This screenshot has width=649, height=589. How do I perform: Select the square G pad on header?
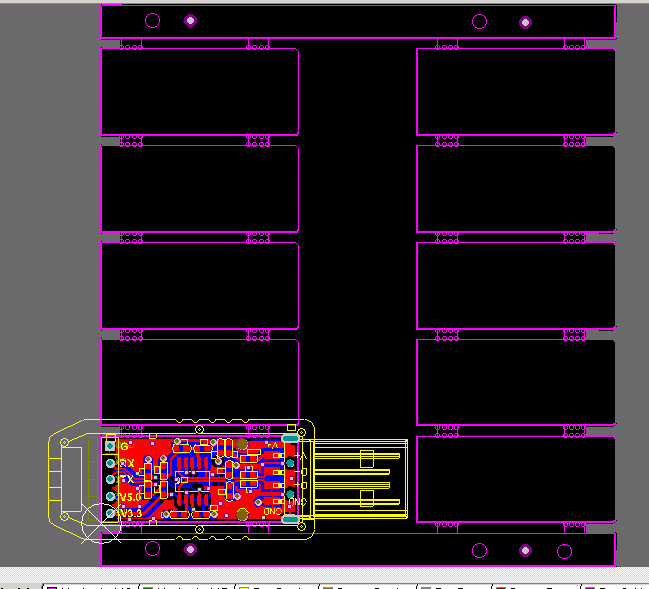(110, 446)
